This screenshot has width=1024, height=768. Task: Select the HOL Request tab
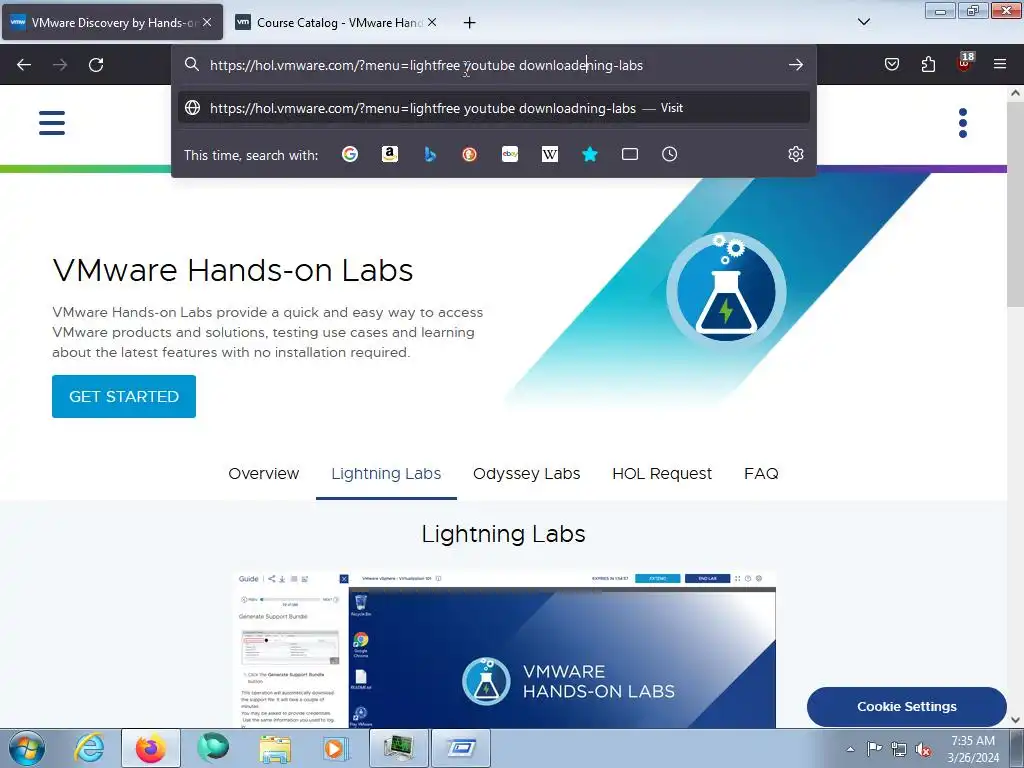point(662,473)
